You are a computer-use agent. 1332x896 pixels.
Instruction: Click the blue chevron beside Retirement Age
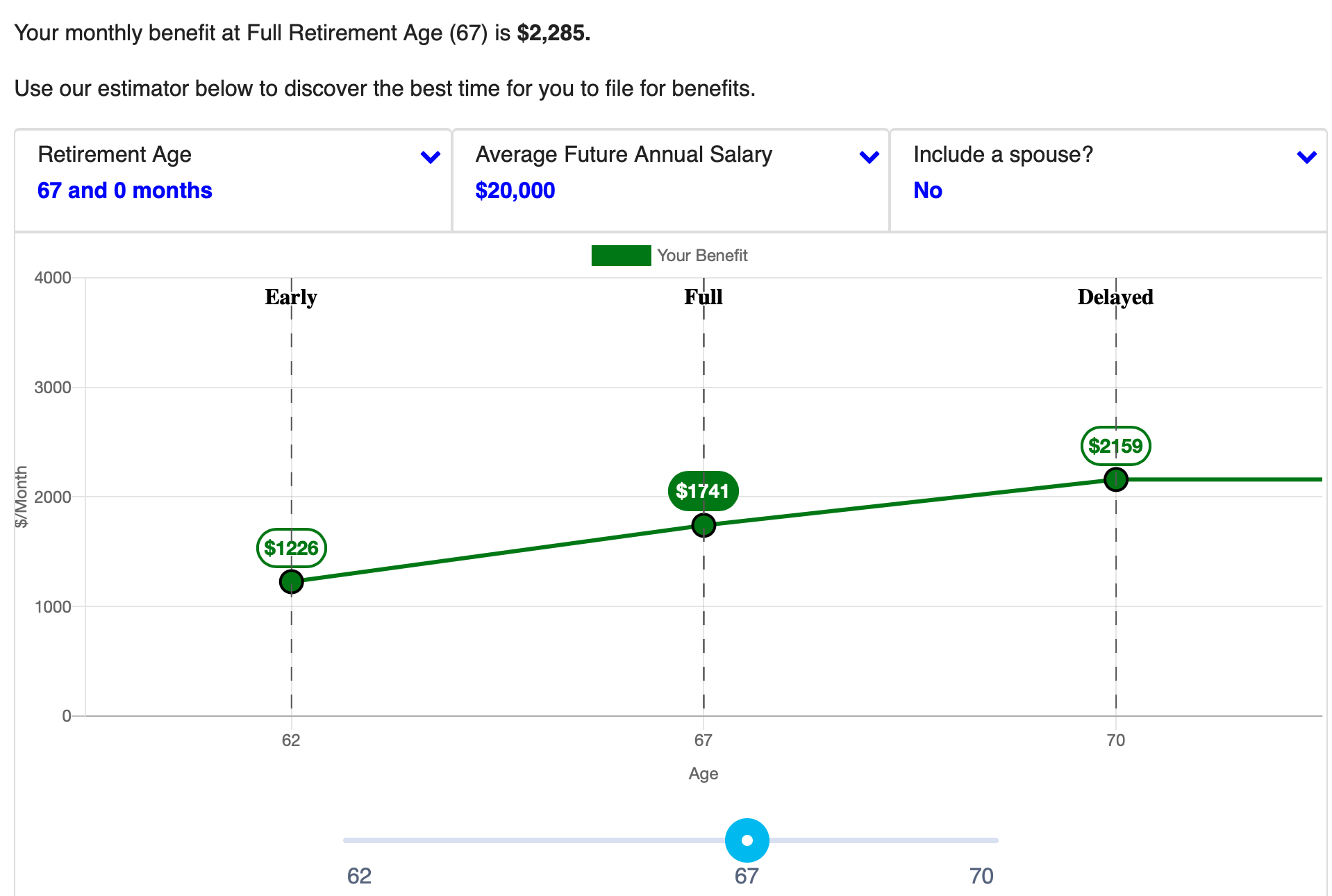pyautogui.click(x=429, y=157)
